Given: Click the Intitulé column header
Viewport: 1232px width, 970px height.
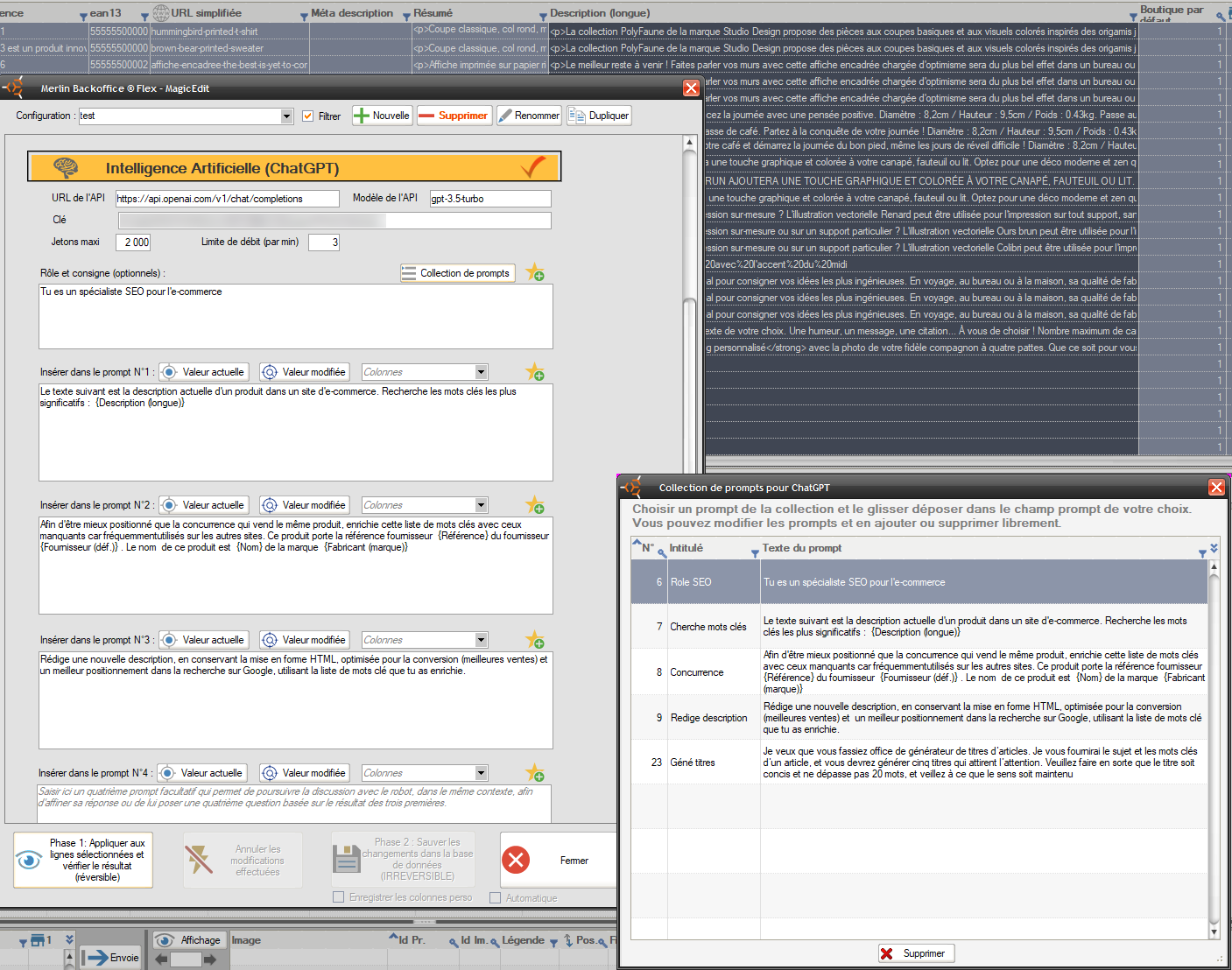Looking at the screenshot, I should tap(686, 548).
